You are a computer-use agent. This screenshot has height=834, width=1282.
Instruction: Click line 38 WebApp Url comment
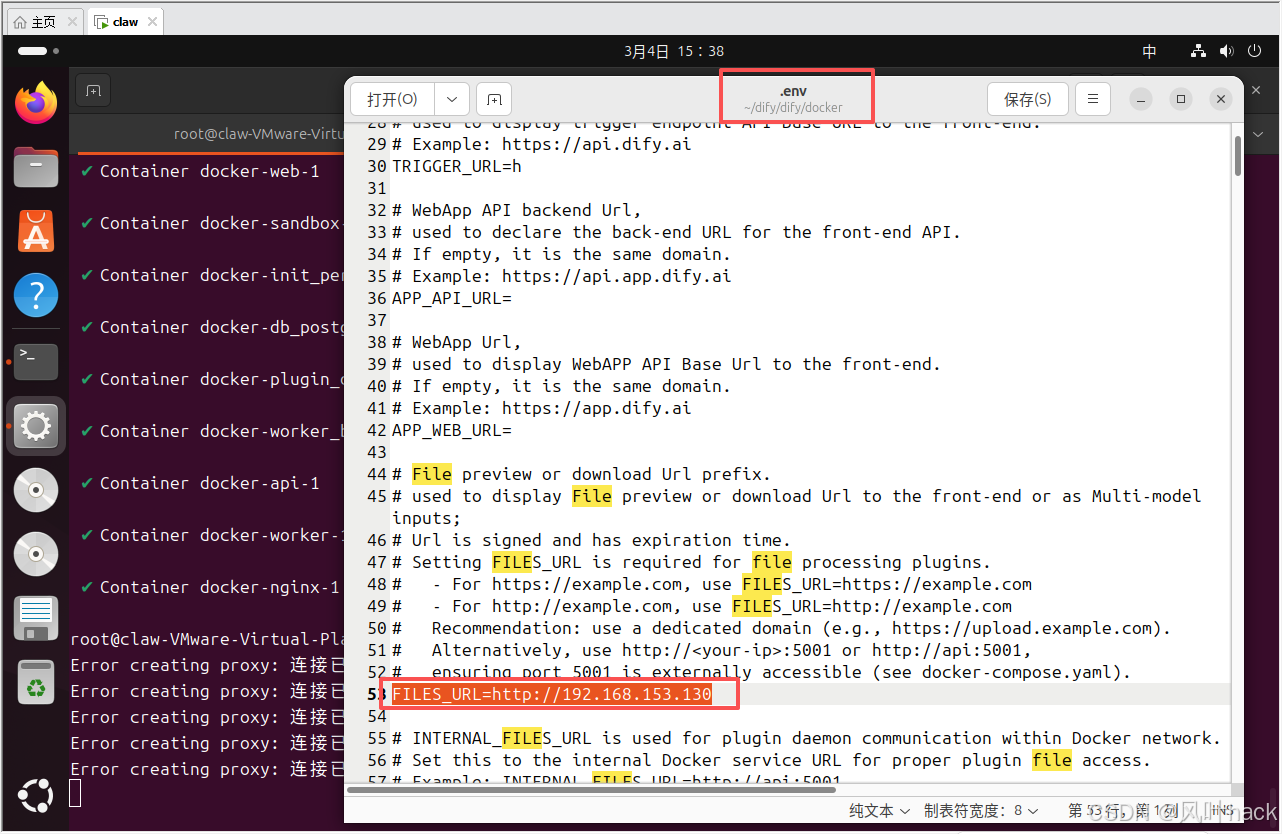coord(457,342)
